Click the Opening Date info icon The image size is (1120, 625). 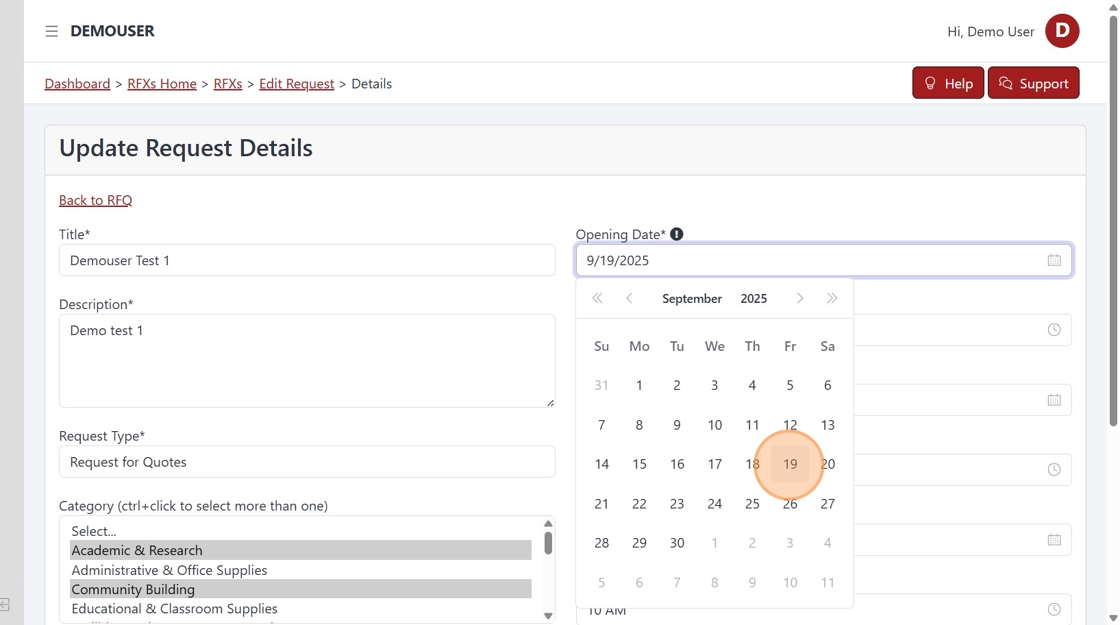(677, 234)
